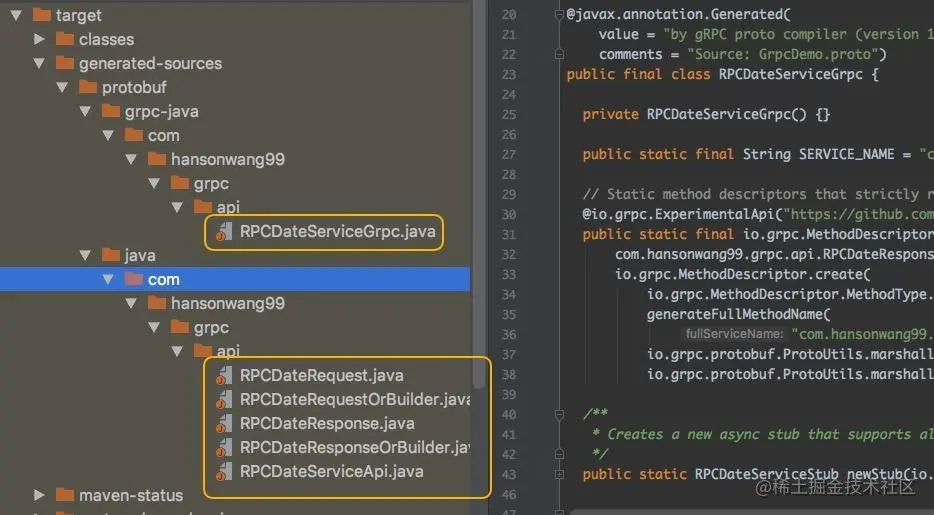Select the RPCDateServiceGrpc.java file icon
Screen dimensions: 934x515
pos(225,232)
